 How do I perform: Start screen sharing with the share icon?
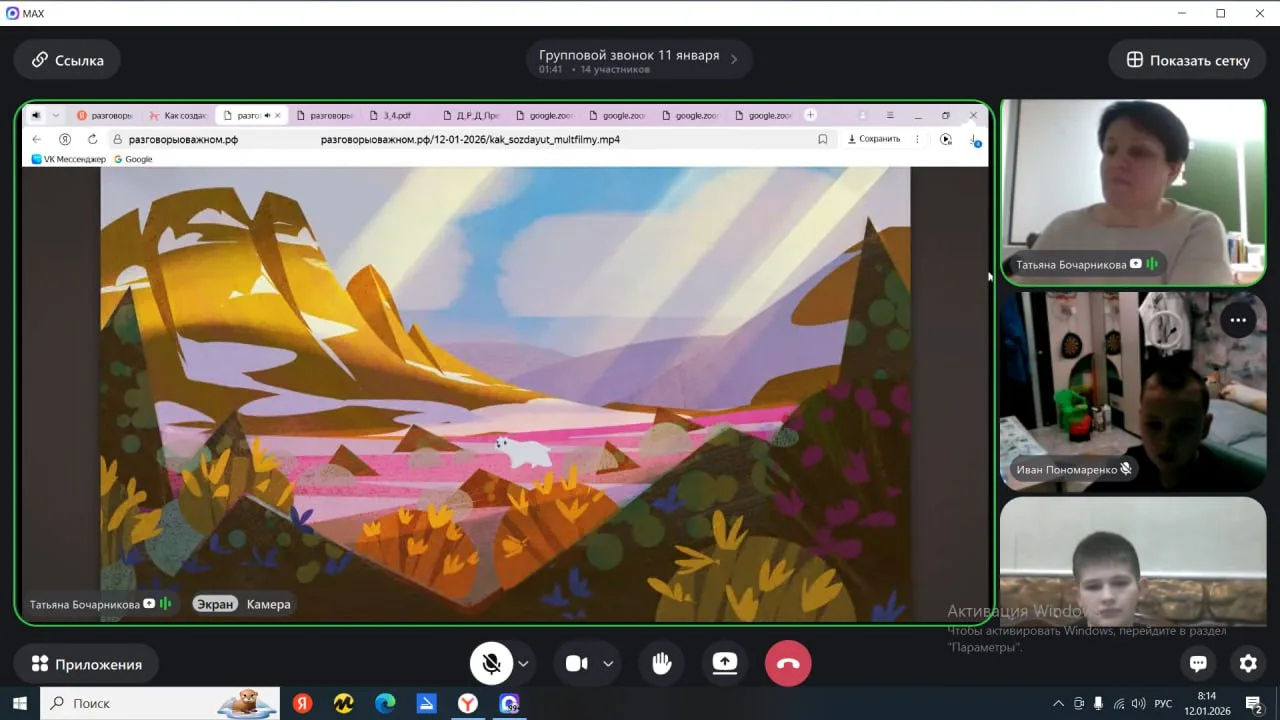click(724, 663)
